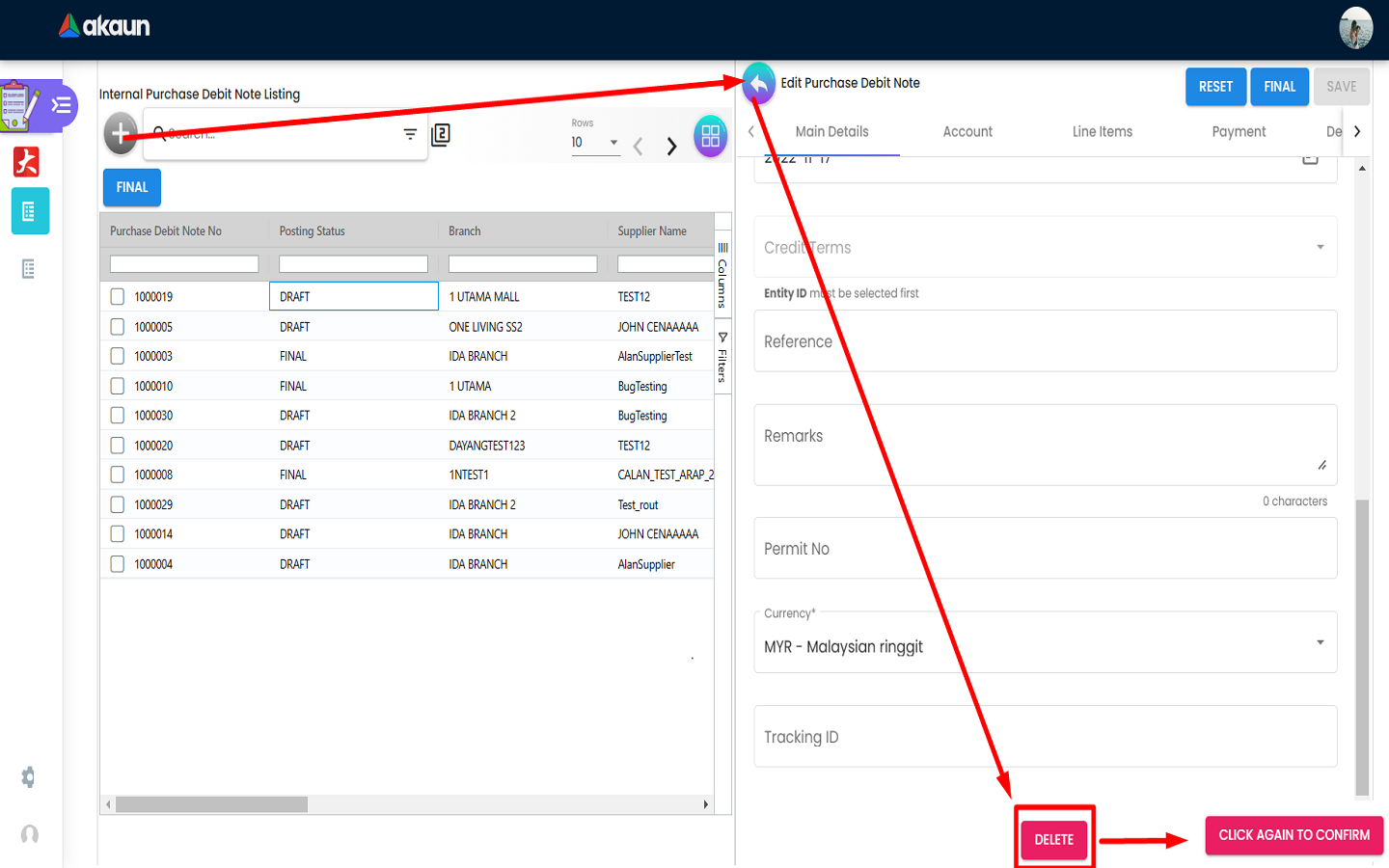Screen dimensions: 1389x868
Task: Select the CALAN_TEST_ARAP_2 supplier cell
Action: click(x=661, y=475)
